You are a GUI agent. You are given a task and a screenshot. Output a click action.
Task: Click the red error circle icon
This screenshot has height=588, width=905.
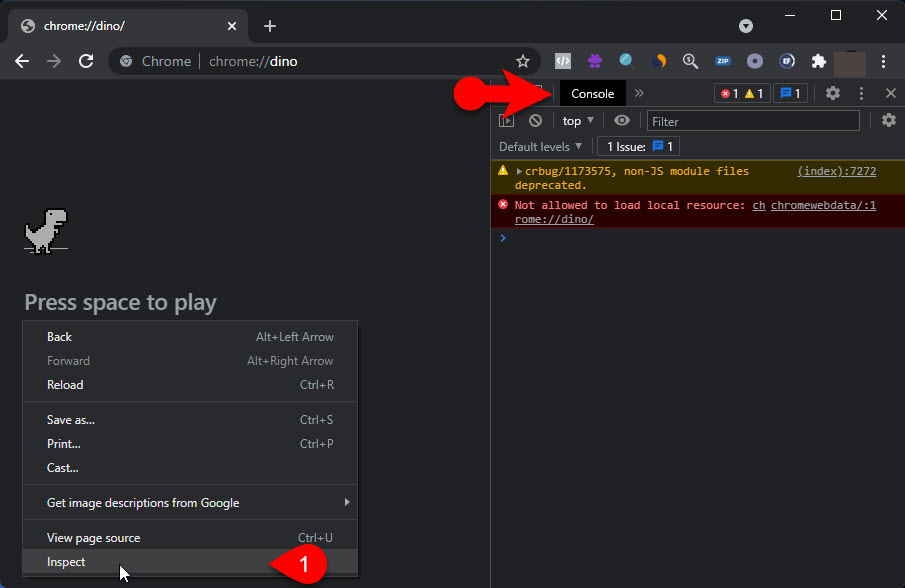[x=503, y=204]
